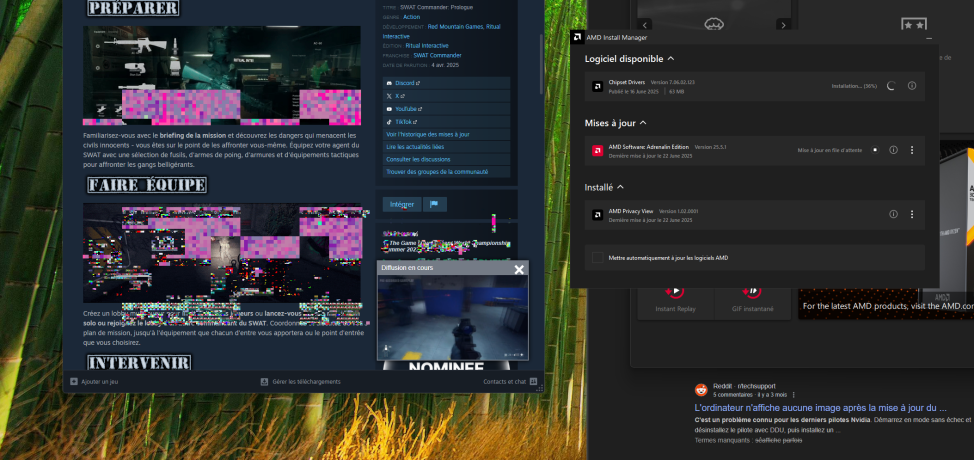
Task: Click the Diffusion en cours video thumbnail
Action: [x=452, y=317]
